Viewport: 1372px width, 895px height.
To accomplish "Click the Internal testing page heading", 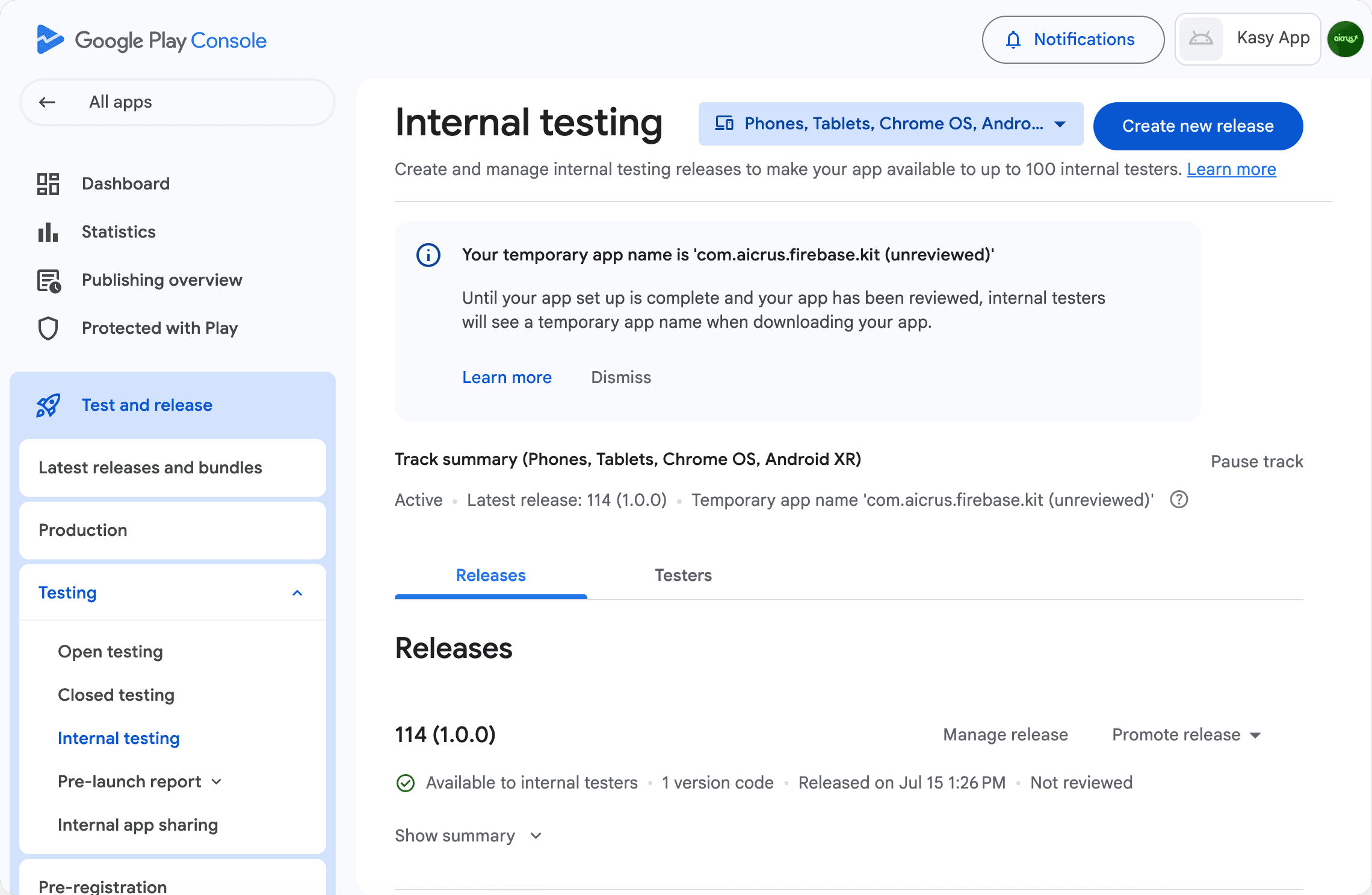I will pyautogui.click(x=529, y=123).
